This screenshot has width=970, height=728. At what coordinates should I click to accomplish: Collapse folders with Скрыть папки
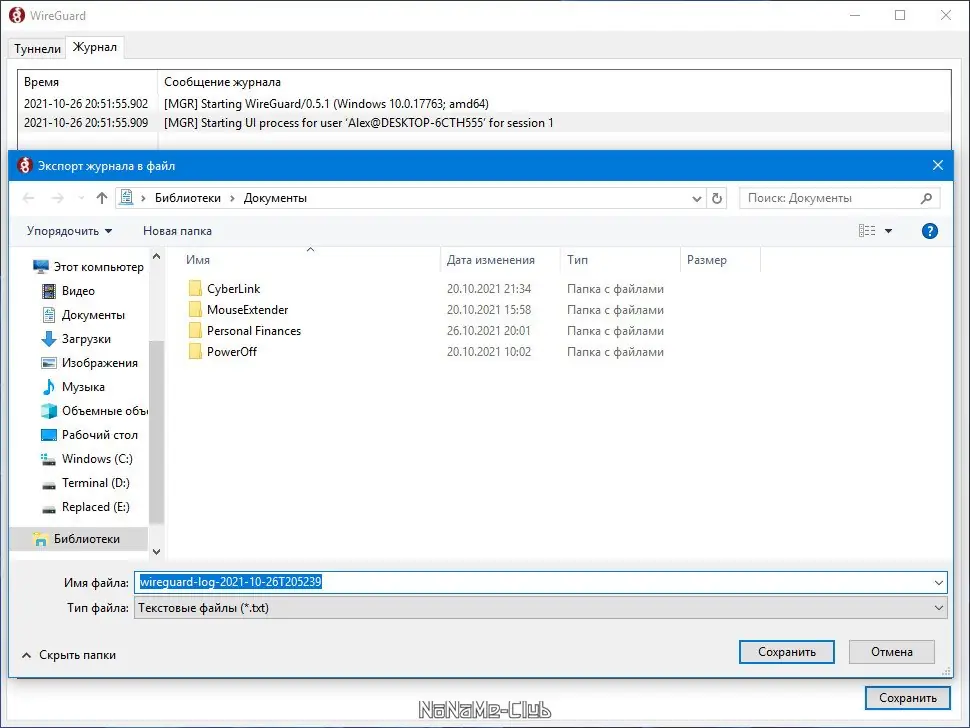pos(69,654)
